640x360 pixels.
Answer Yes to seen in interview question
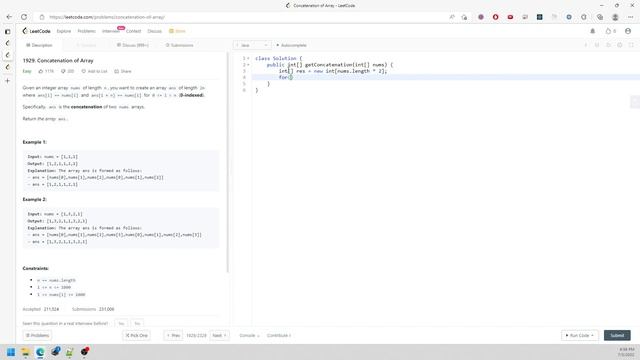[x=121, y=324]
